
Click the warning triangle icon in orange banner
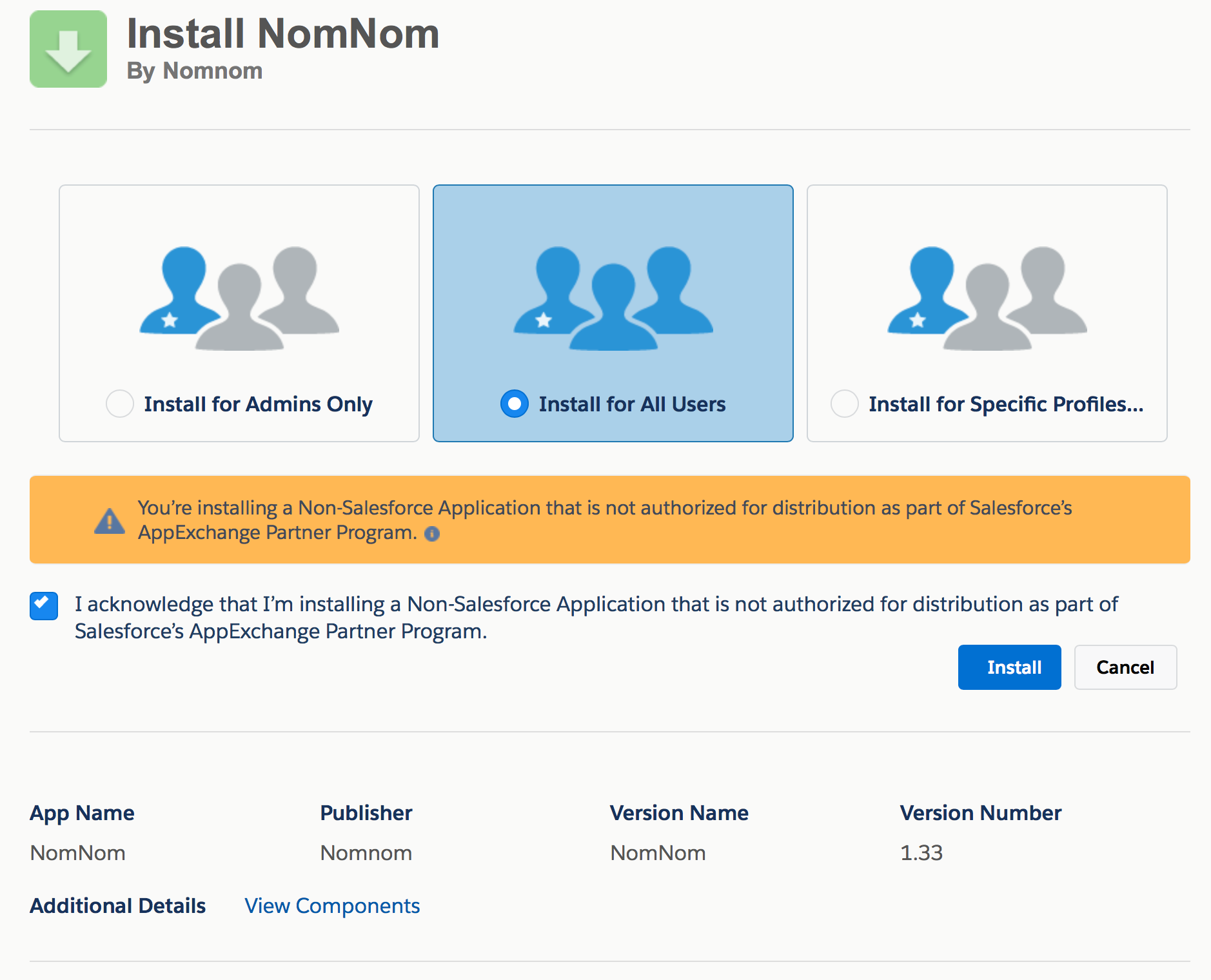(110, 521)
